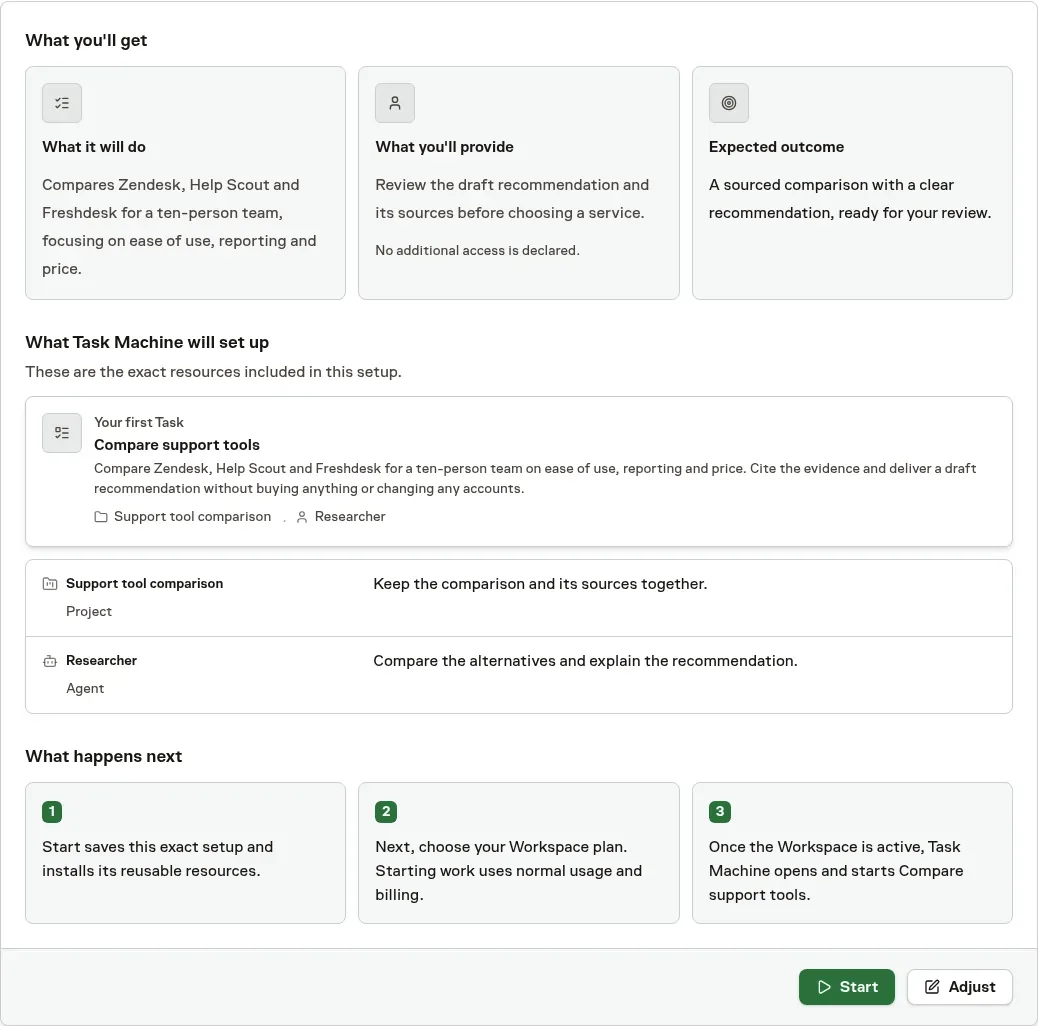Click the play icon inside Start button
Screen dimensions: 1038x1026
[x=824, y=987]
